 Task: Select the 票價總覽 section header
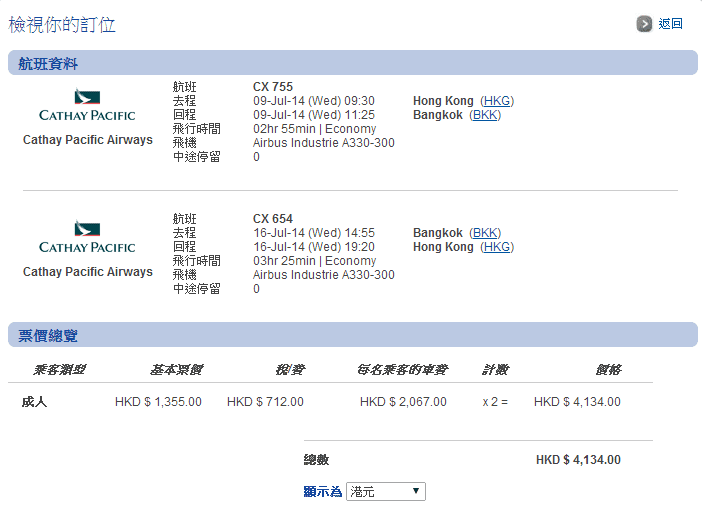[x=48, y=335]
